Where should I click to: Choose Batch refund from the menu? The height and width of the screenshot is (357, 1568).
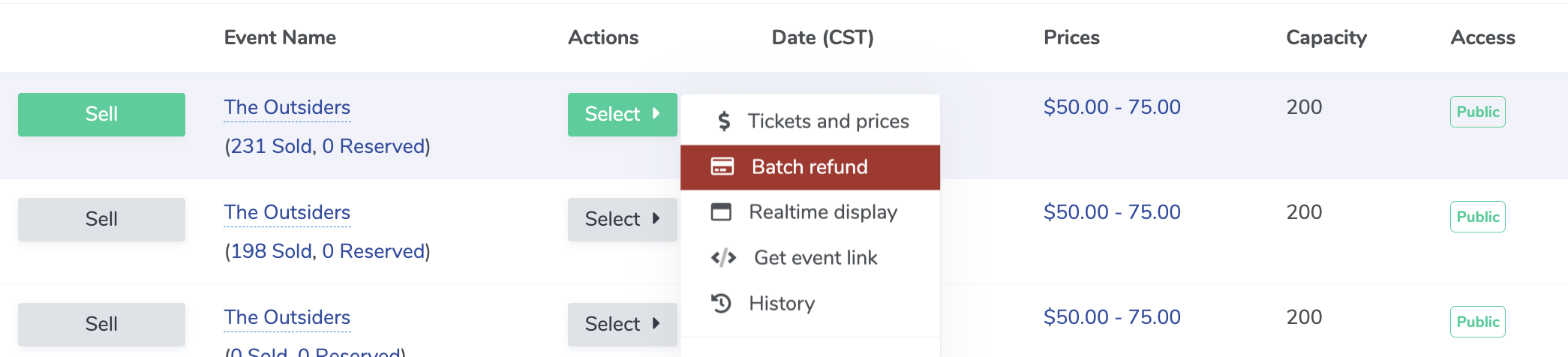809,167
